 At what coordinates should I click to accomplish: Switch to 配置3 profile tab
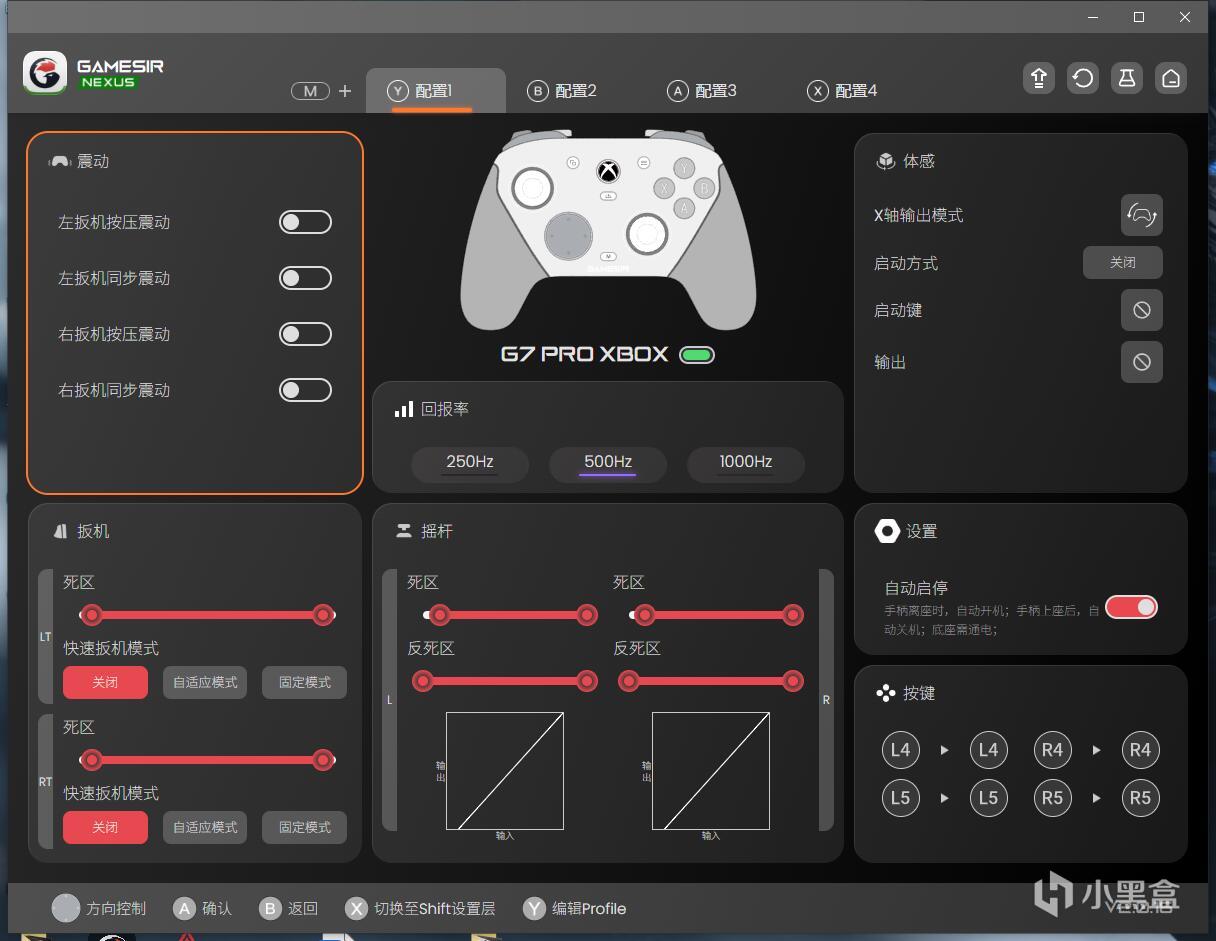click(702, 91)
